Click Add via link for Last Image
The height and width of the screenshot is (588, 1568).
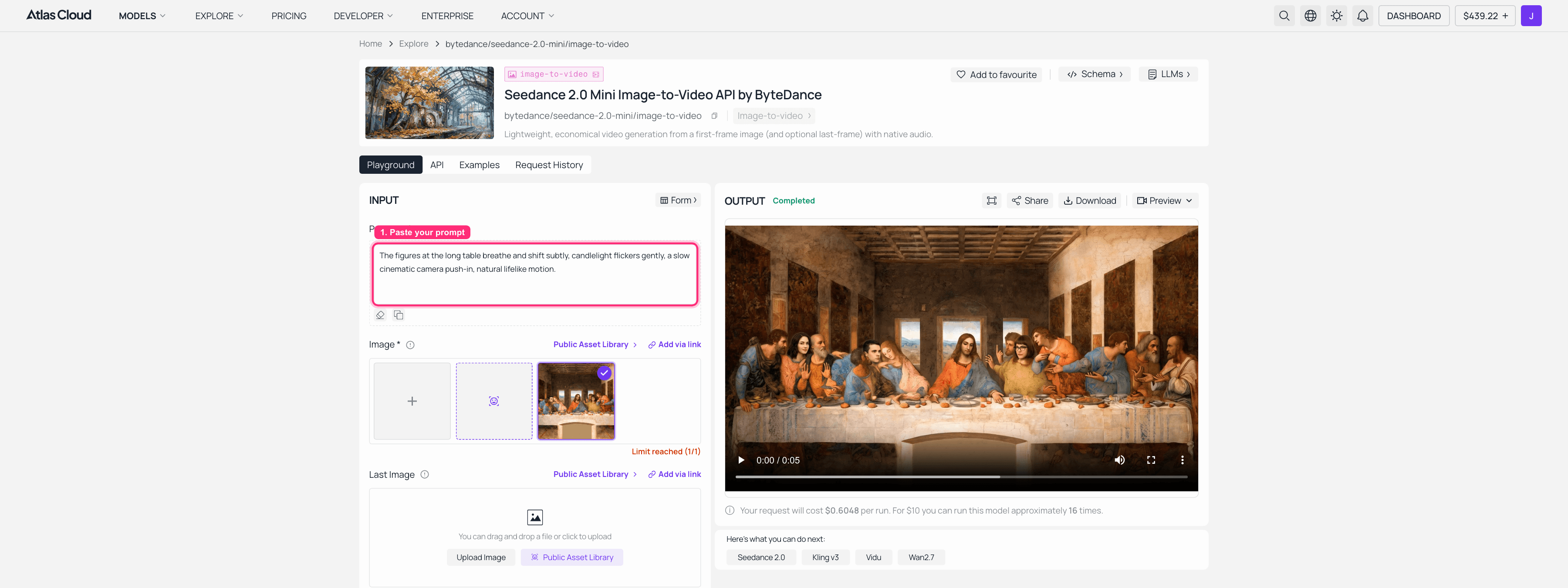(674, 474)
